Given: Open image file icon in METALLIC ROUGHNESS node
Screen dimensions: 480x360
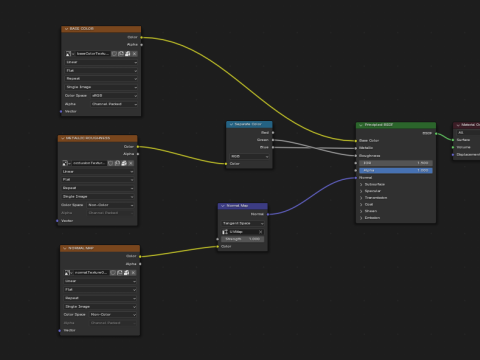Looking at the screenshot, I should click(124, 163).
